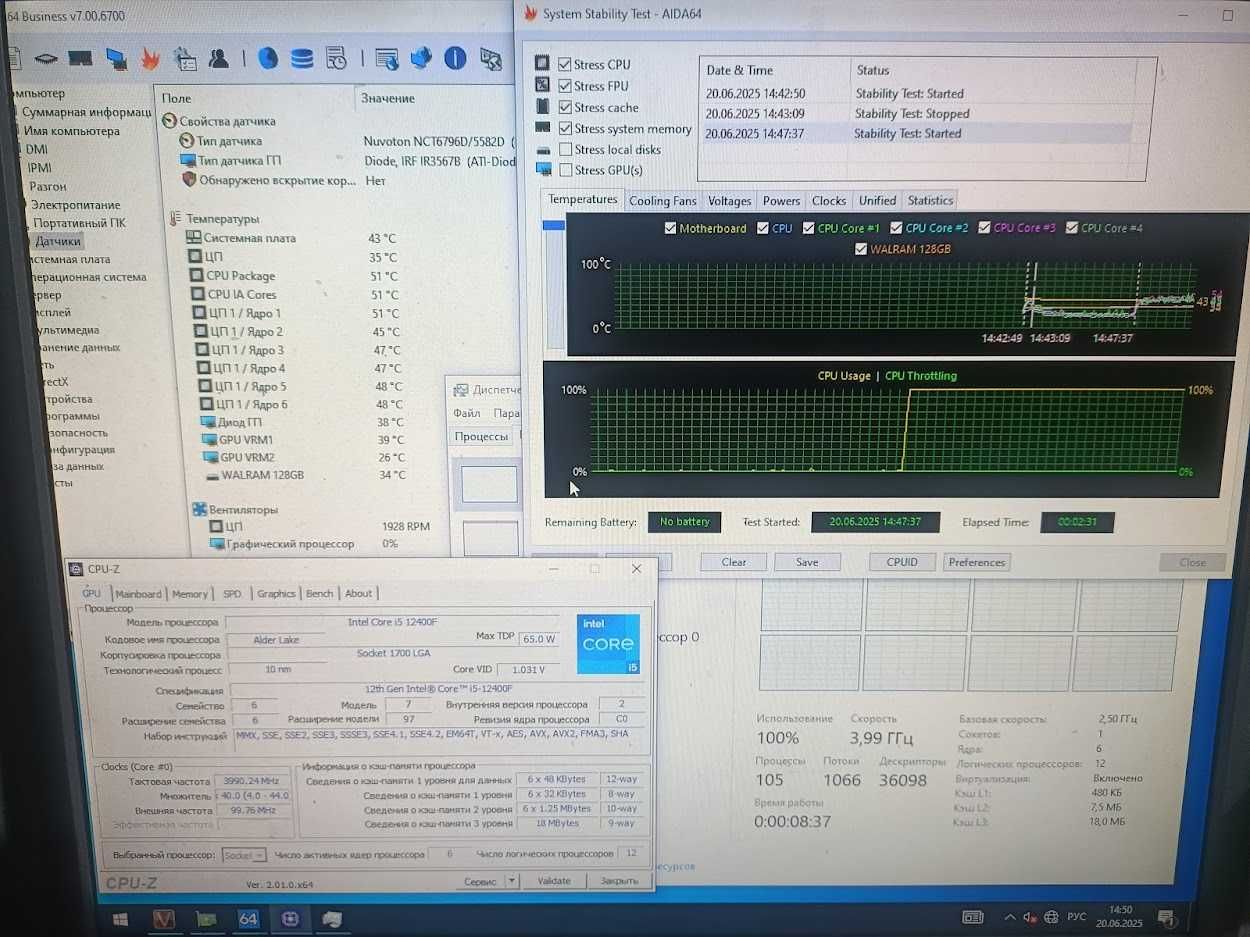Click the list-with-globe icon in AIDA64 toolbar

(387, 58)
